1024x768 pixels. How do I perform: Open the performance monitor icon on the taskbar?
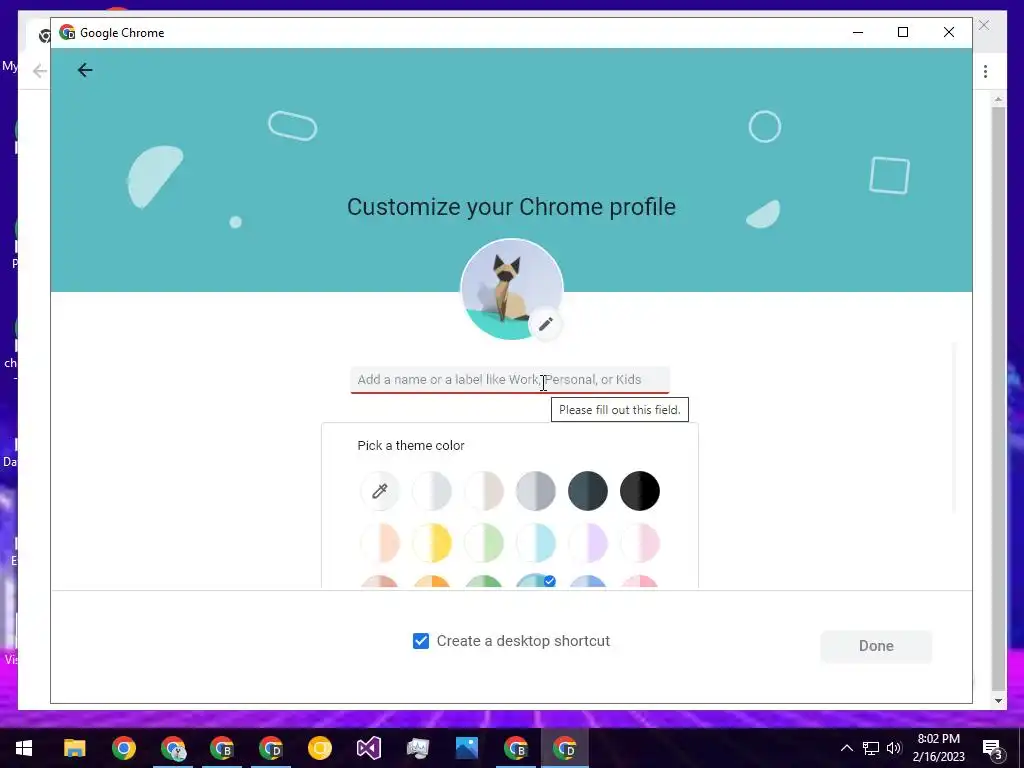pos(417,748)
